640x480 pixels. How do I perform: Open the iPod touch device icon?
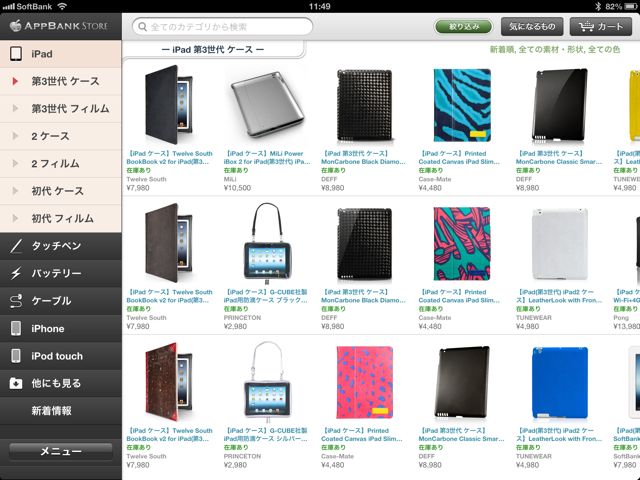click(16, 356)
